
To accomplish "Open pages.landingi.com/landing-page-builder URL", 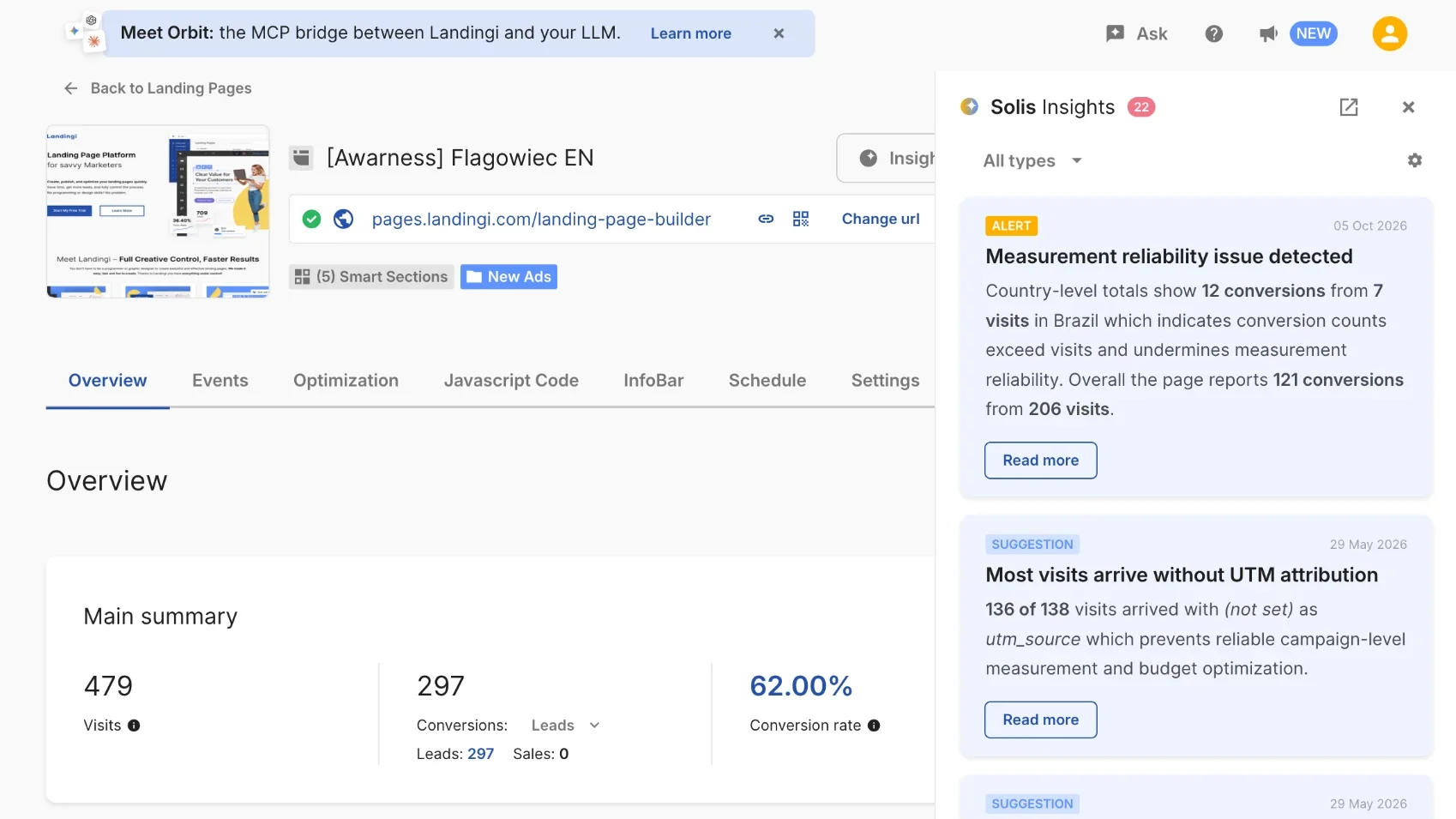I will tap(541, 220).
